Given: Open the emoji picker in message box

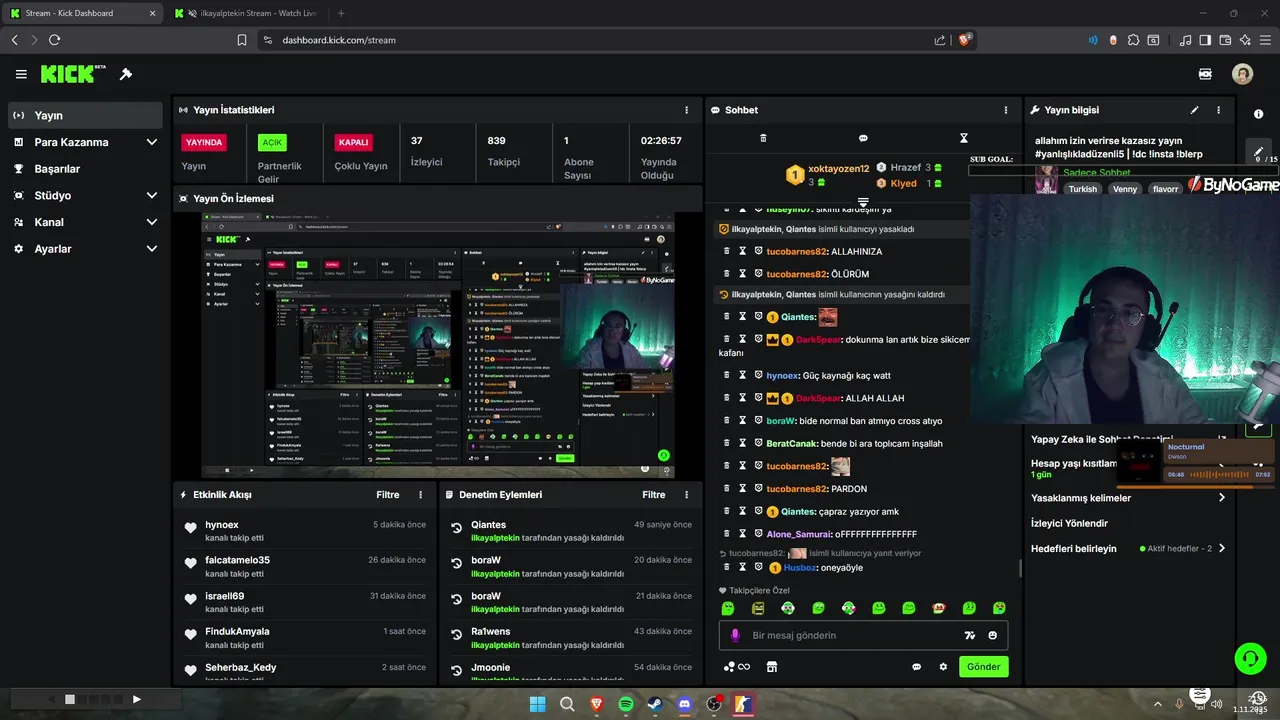Looking at the screenshot, I should (993, 635).
